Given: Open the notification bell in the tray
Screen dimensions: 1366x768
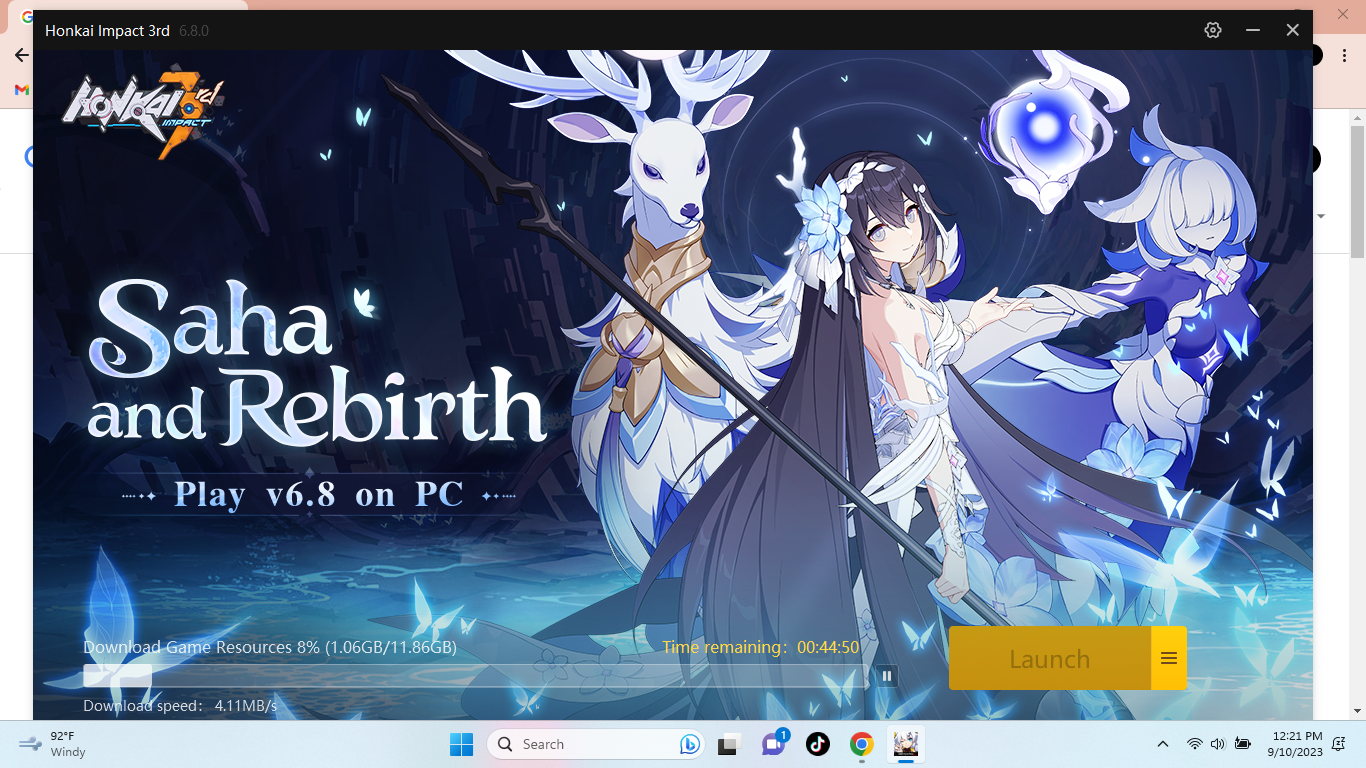Looking at the screenshot, I should click(1338, 744).
